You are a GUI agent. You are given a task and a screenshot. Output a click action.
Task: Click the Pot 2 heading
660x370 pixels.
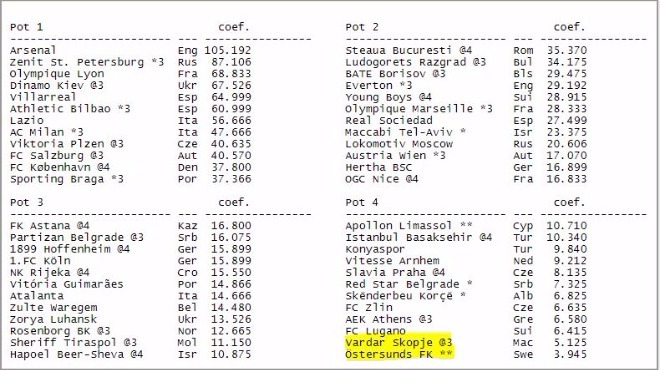(x=362, y=27)
